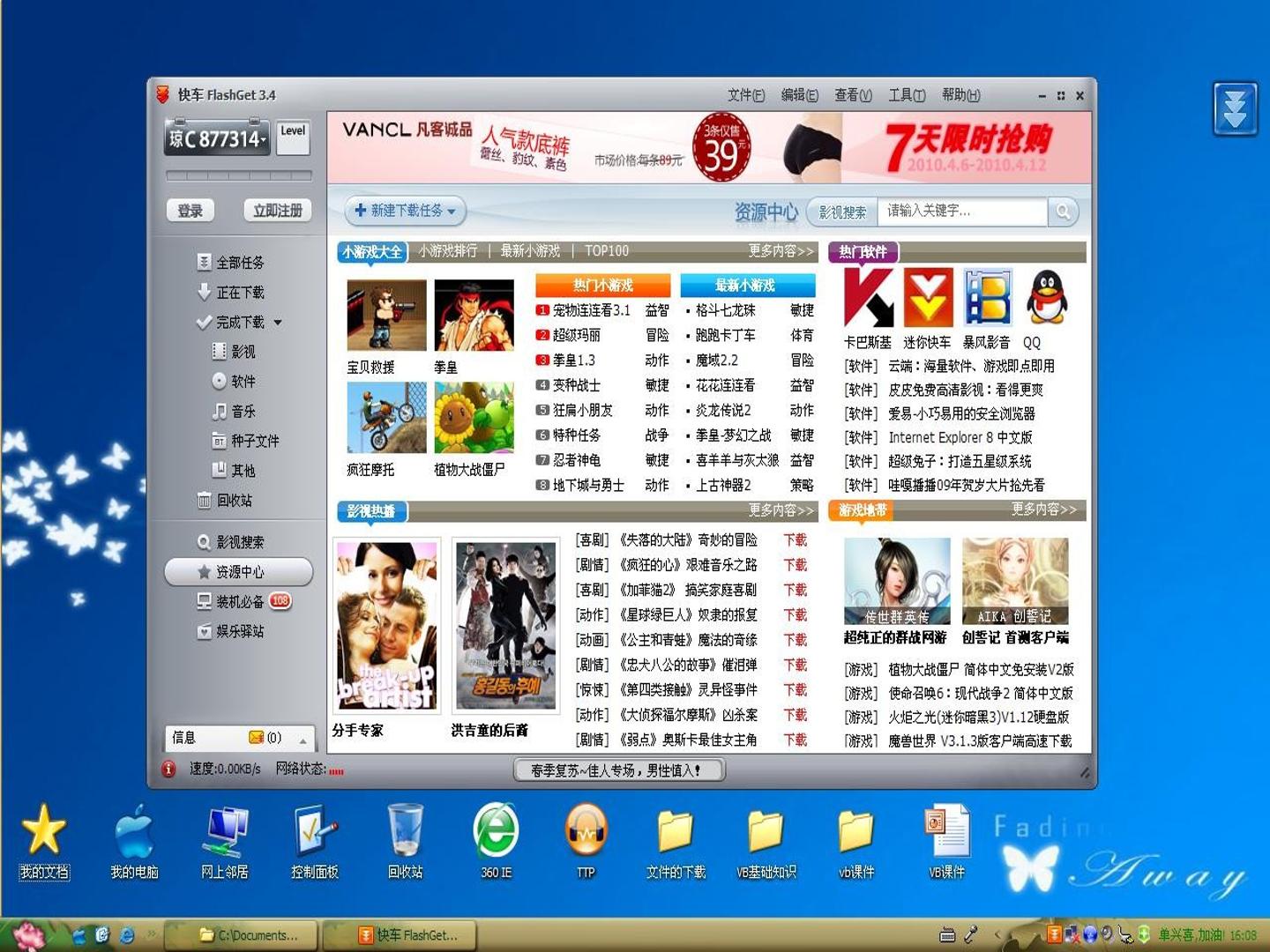Open the QQ penguin icon

[1047, 298]
